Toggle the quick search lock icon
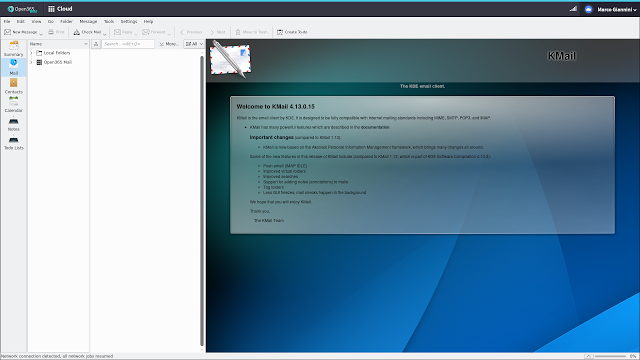The image size is (640, 360). point(96,44)
